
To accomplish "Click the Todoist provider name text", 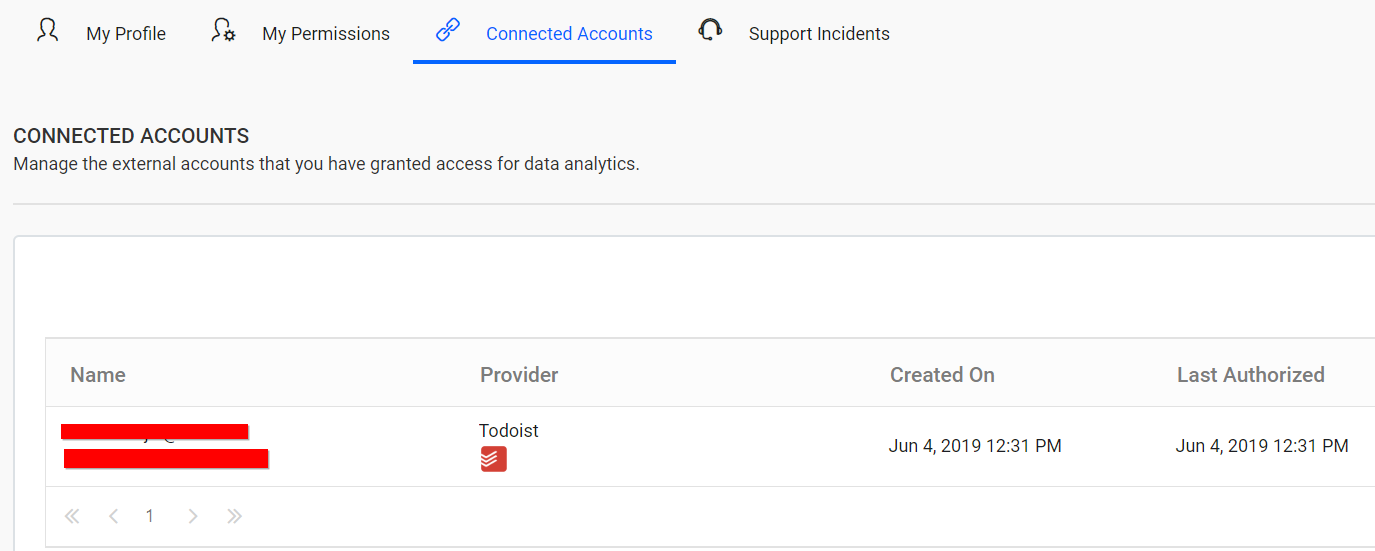I will (509, 431).
